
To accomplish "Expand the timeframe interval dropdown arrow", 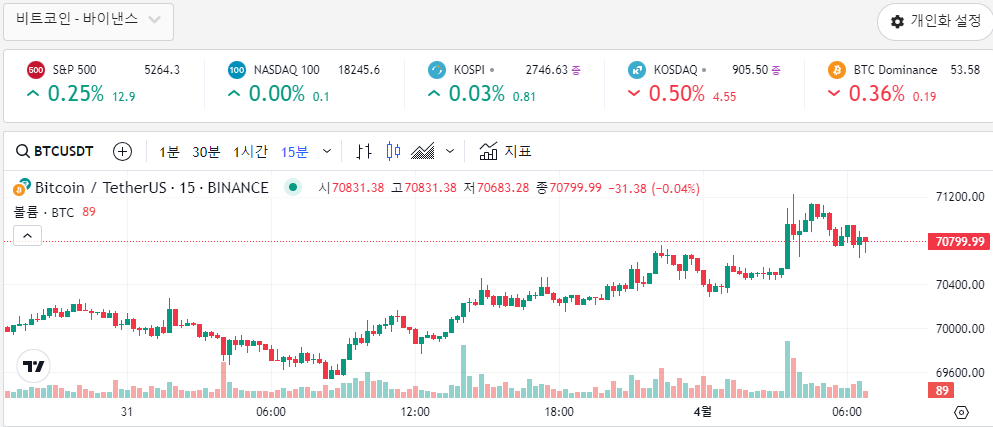I will (328, 152).
